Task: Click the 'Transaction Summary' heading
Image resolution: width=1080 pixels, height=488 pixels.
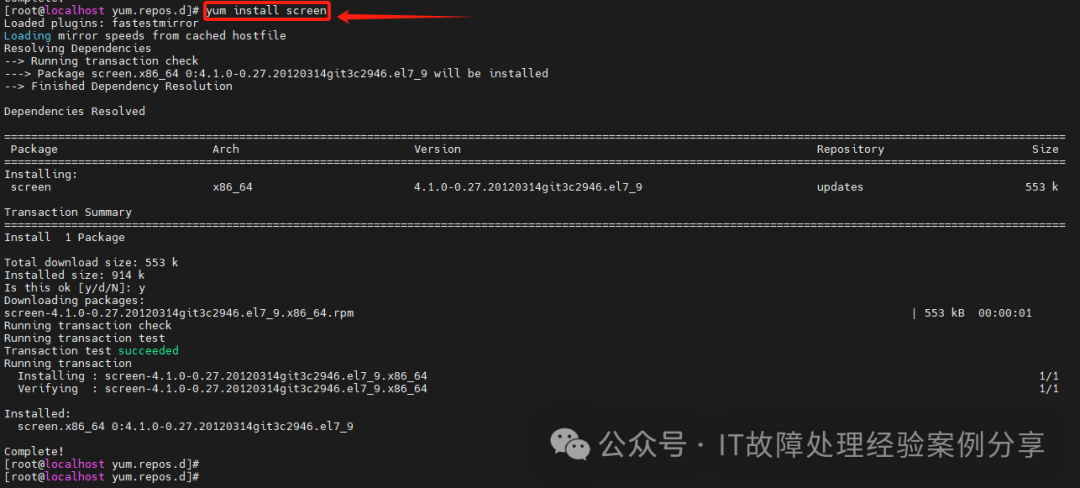Action: [68, 213]
